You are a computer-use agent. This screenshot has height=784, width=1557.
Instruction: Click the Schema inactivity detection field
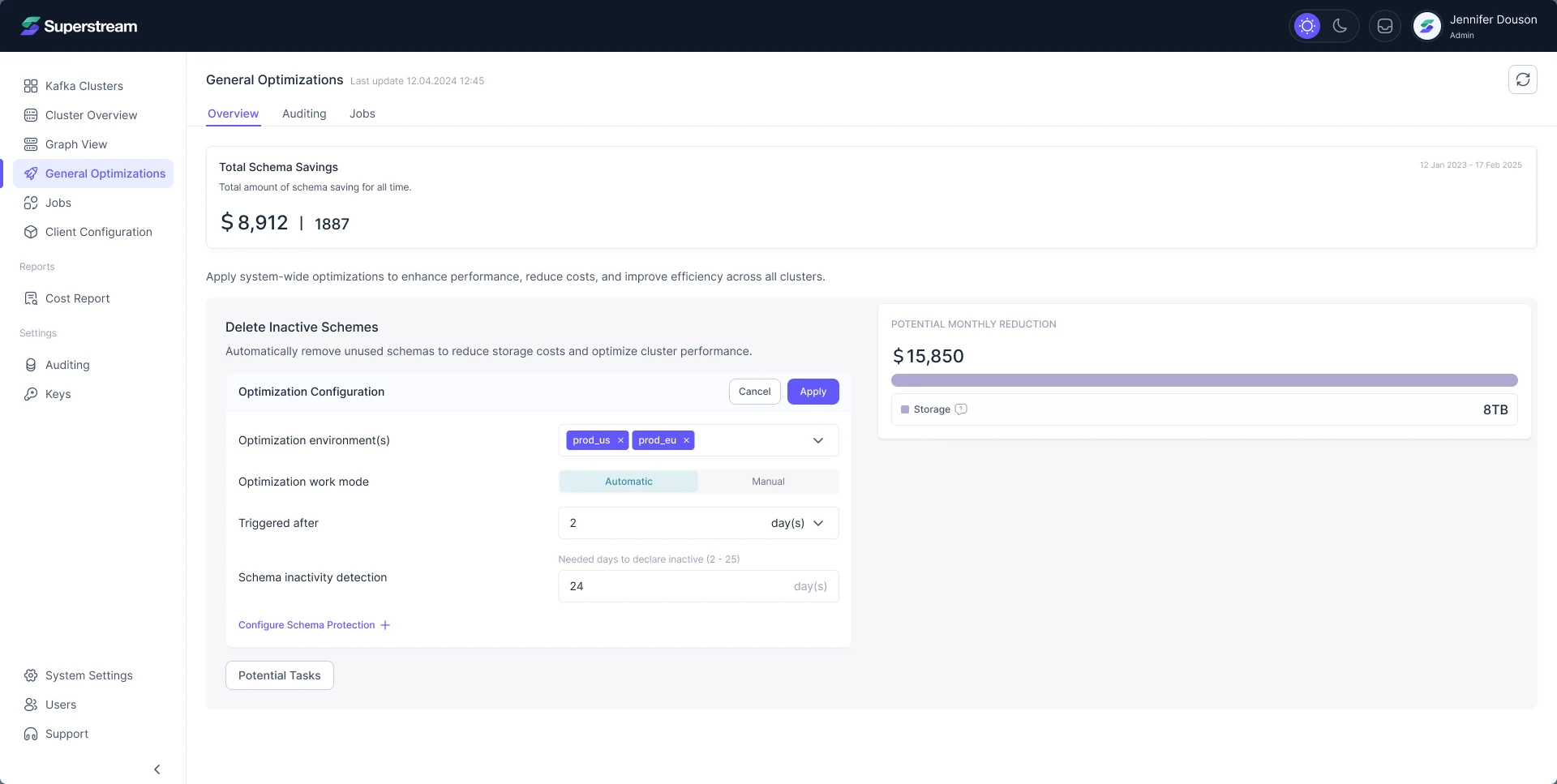[x=698, y=586]
